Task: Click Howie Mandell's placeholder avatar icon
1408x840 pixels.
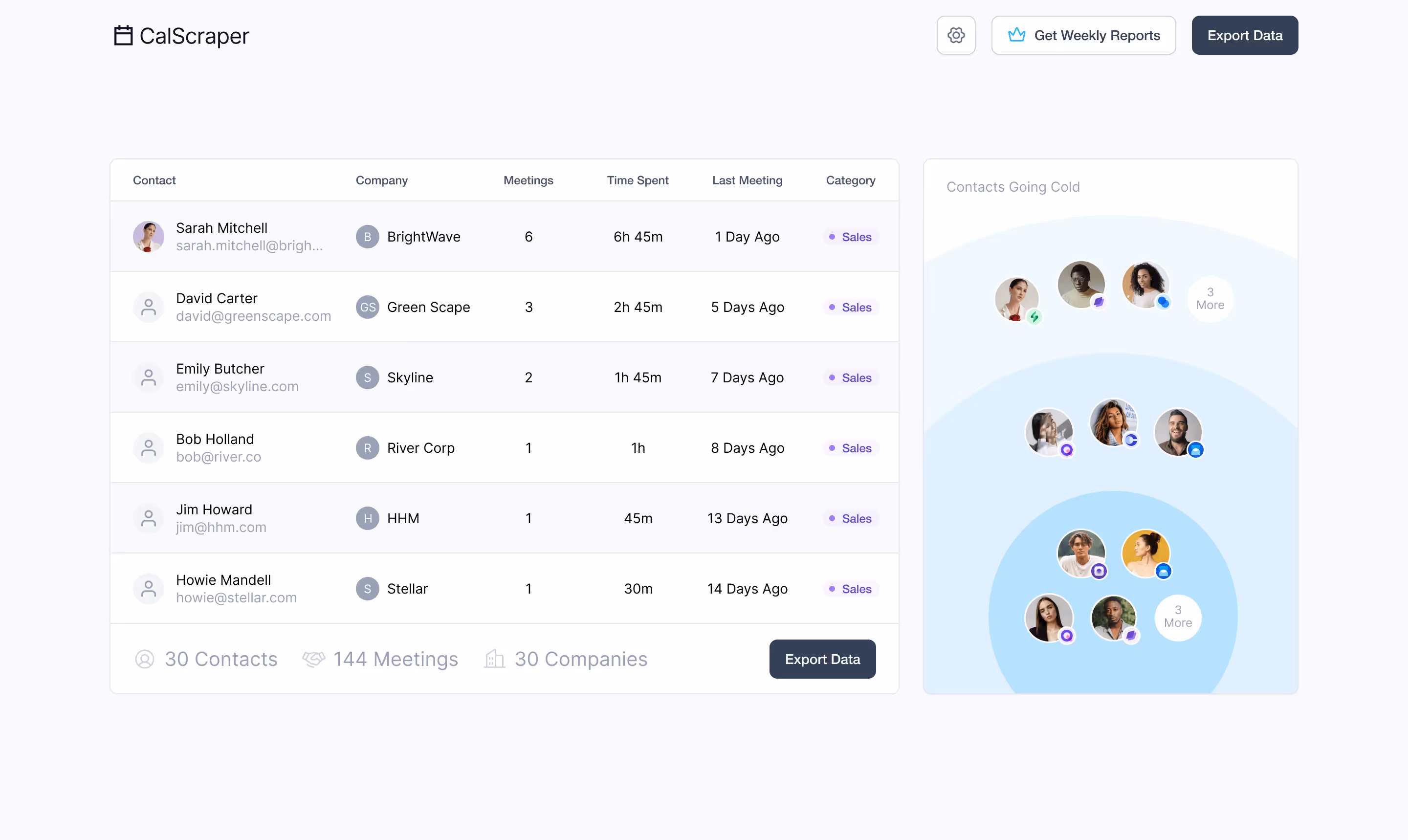Action: point(149,589)
